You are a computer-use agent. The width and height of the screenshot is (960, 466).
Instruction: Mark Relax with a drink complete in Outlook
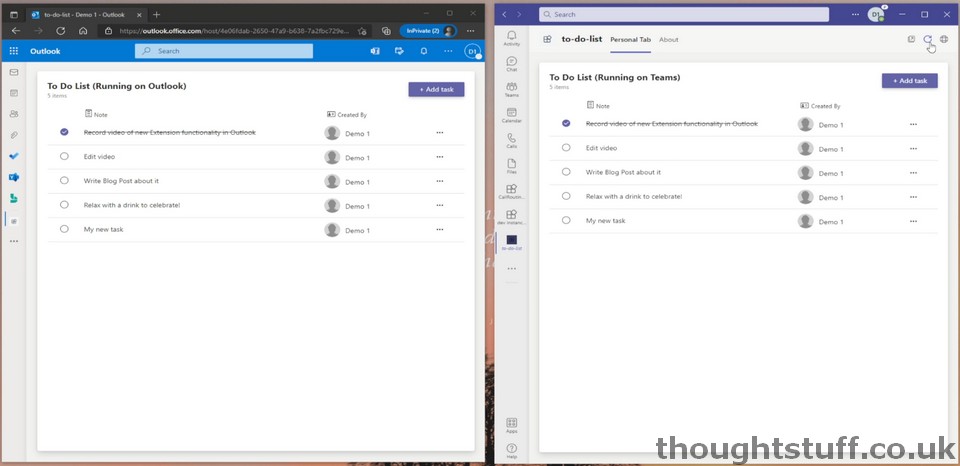64,205
